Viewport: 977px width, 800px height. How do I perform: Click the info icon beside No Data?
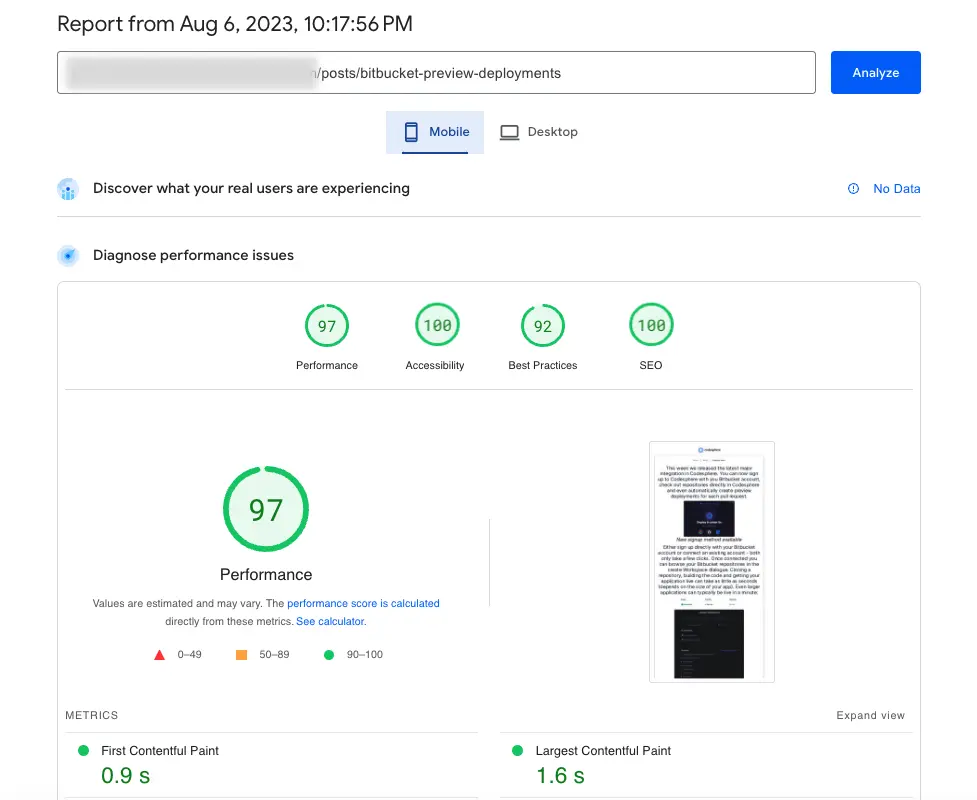(x=853, y=188)
